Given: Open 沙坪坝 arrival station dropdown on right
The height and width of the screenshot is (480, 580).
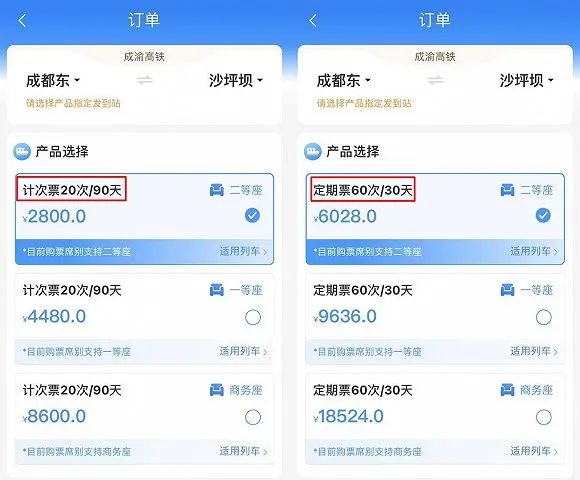Looking at the screenshot, I should [x=526, y=80].
